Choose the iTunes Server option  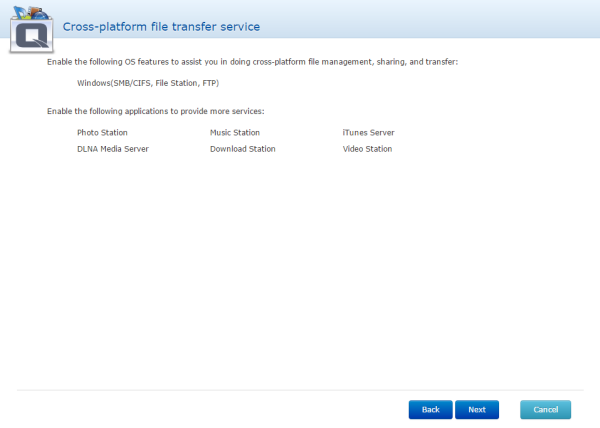coord(367,132)
